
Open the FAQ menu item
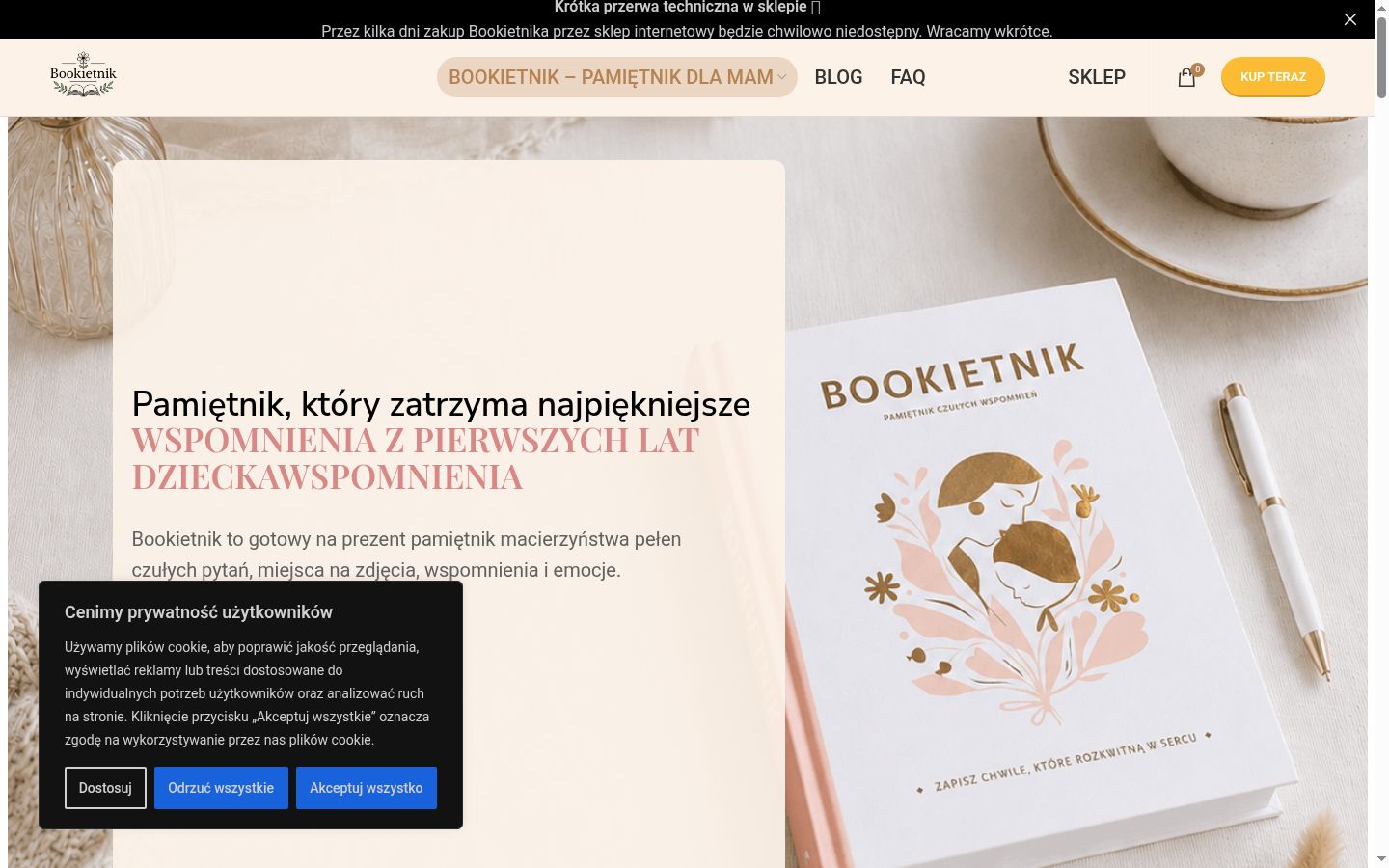[x=908, y=77]
